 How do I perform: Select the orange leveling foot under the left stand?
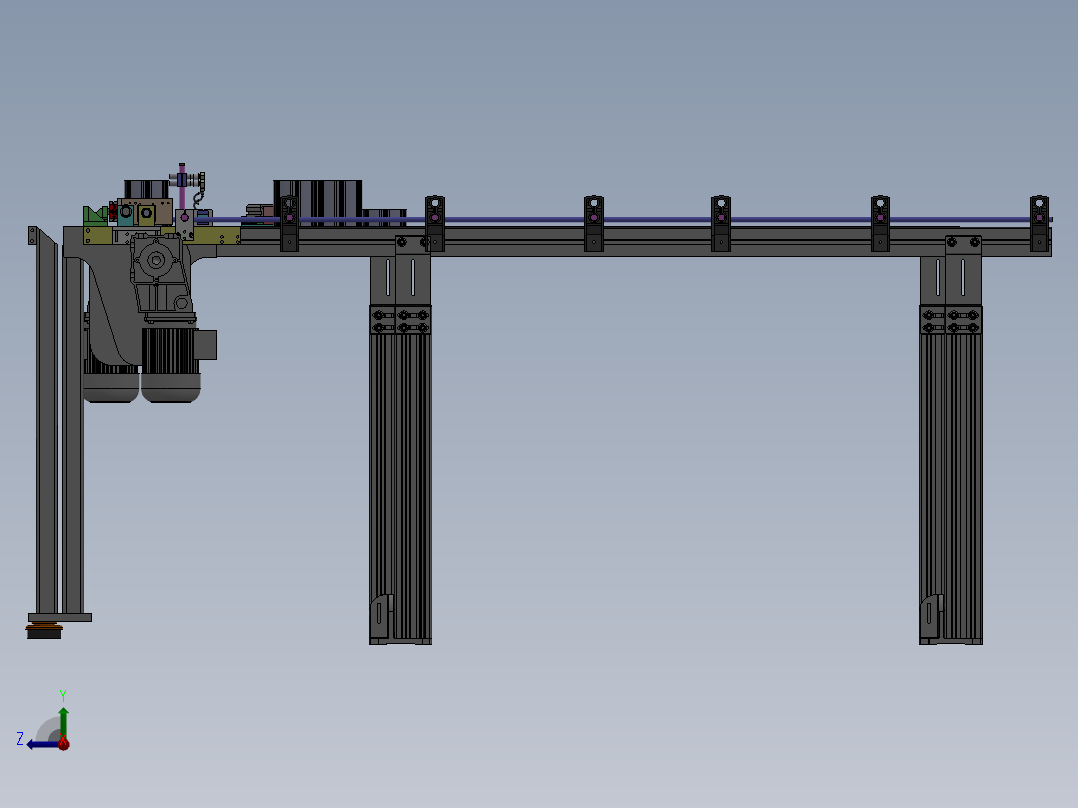coord(45,630)
